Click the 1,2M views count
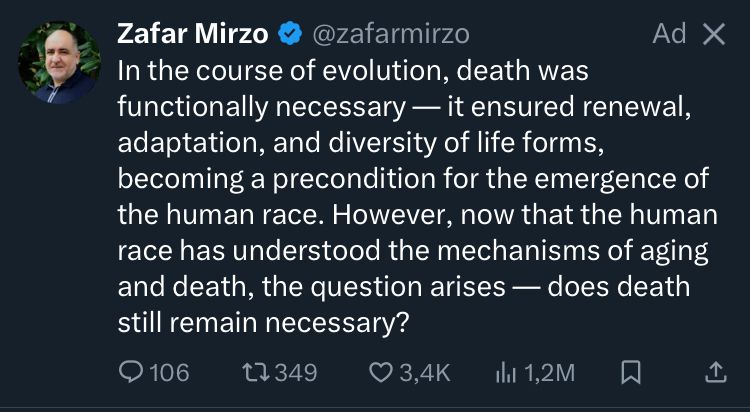The width and height of the screenshot is (750, 412). click(549, 373)
